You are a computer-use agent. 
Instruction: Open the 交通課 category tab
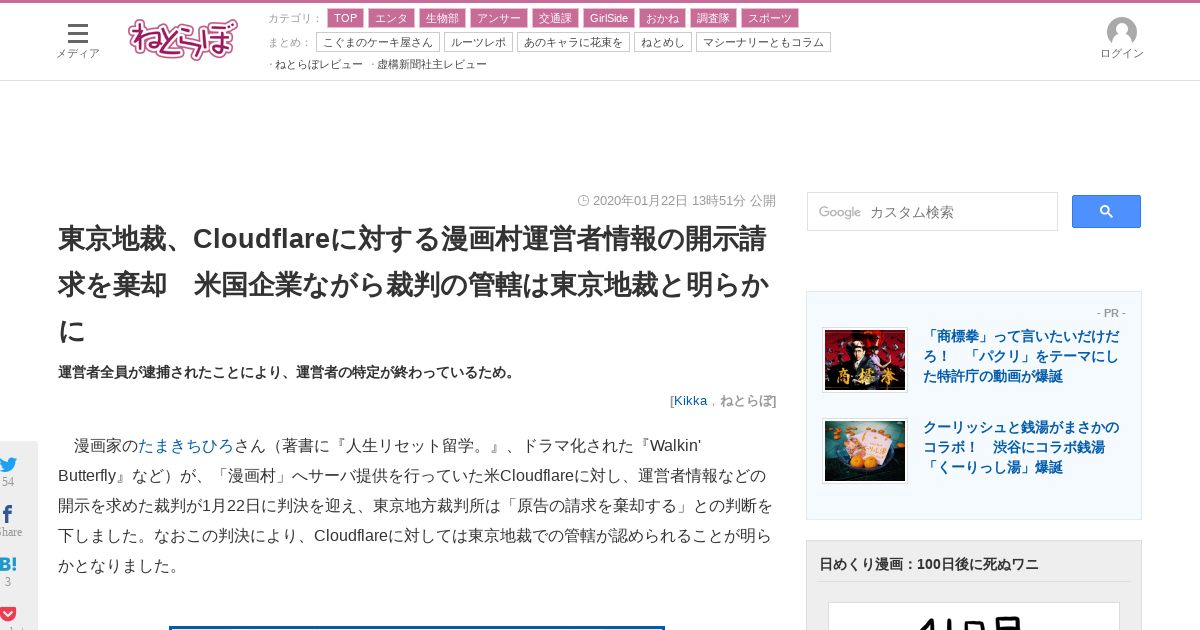555,18
